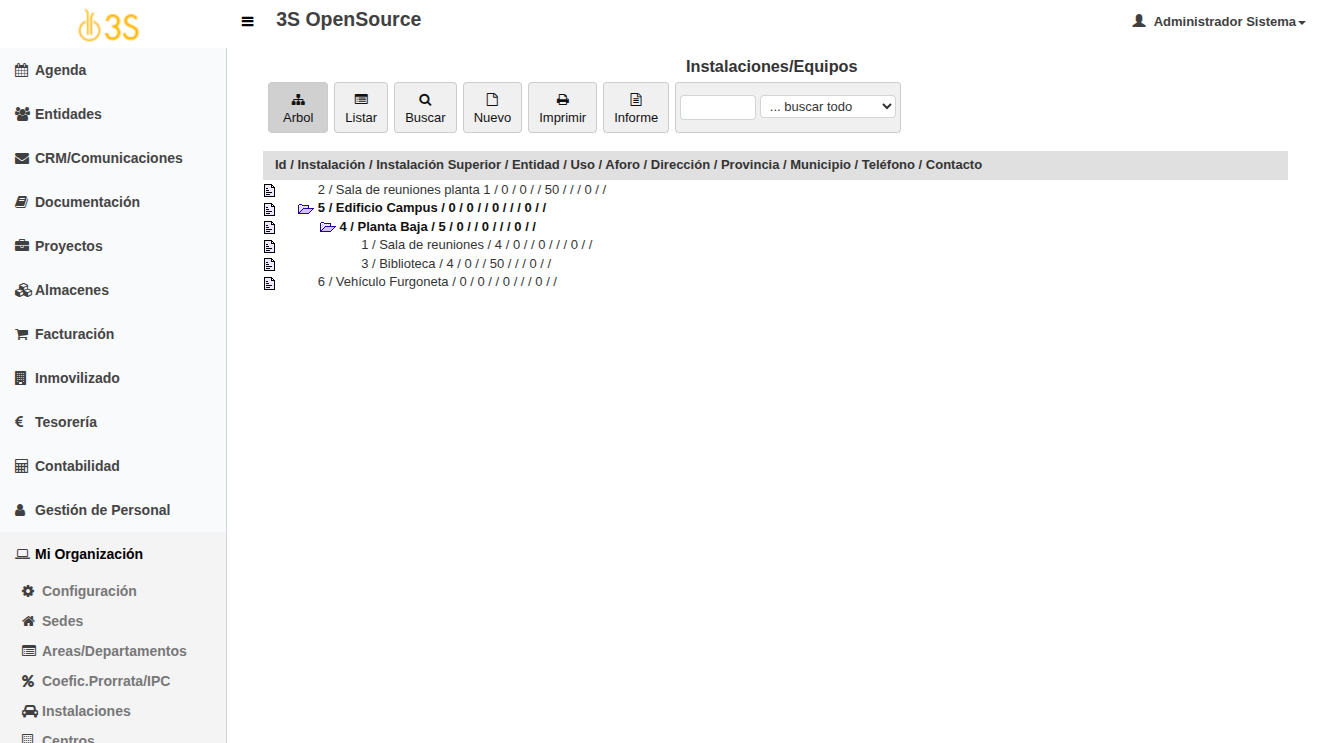1321x743 pixels.
Task: Open the Informe report button
Action: 636,108
